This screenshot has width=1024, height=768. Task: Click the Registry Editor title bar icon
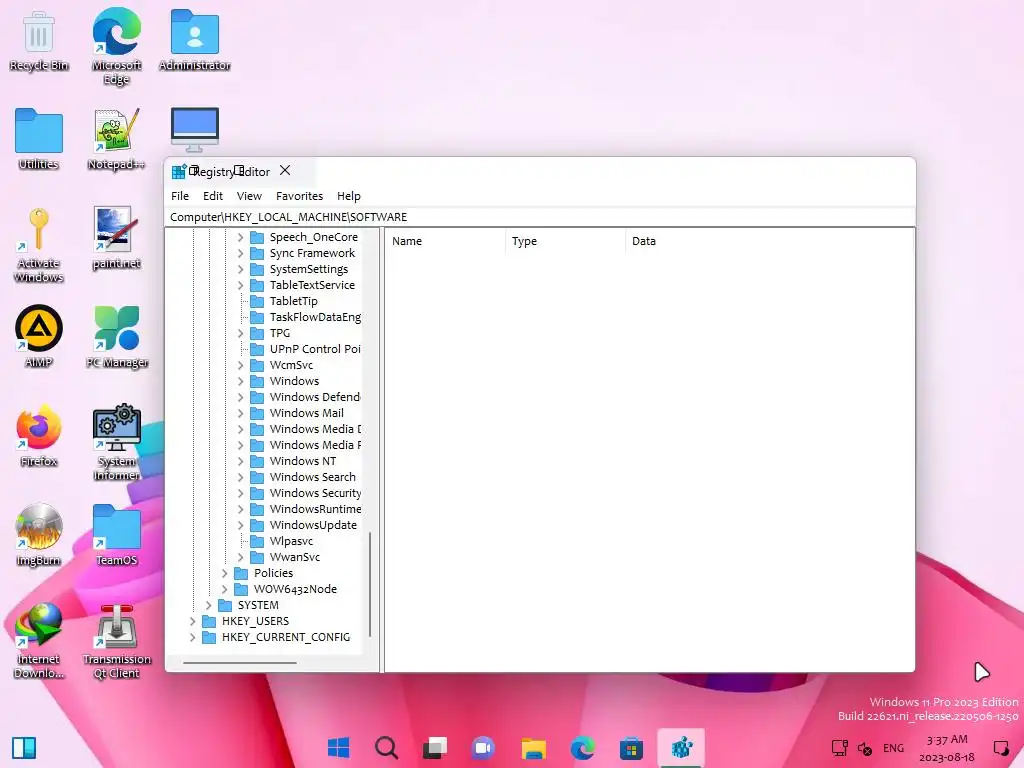pos(179,172)
